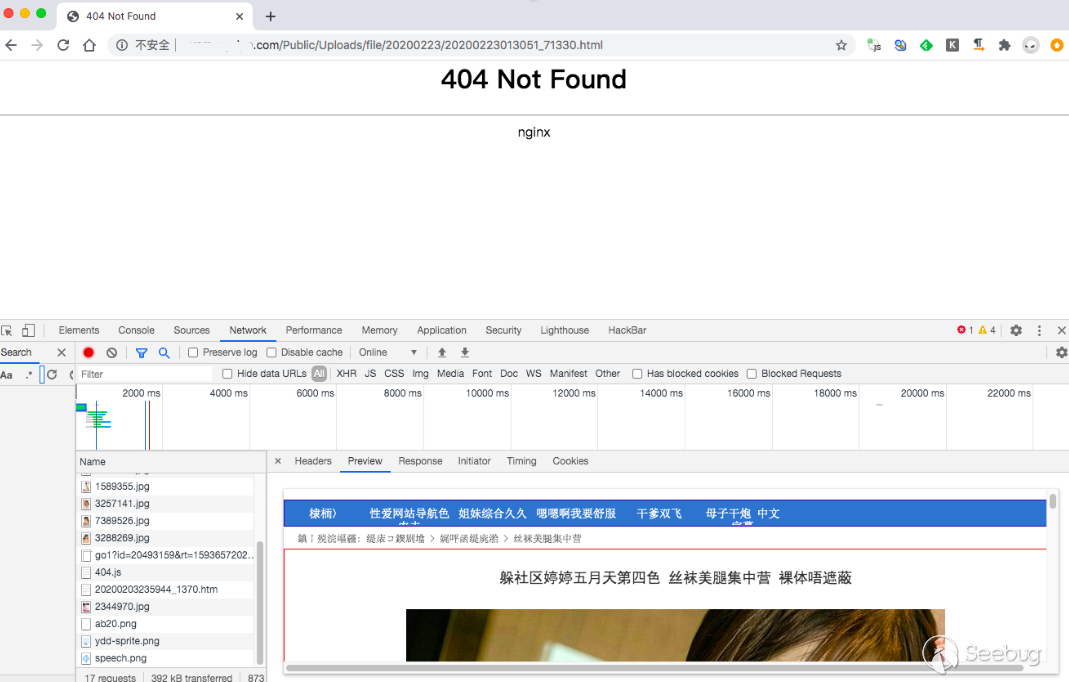Show the warnings count badge

[987, 330]
